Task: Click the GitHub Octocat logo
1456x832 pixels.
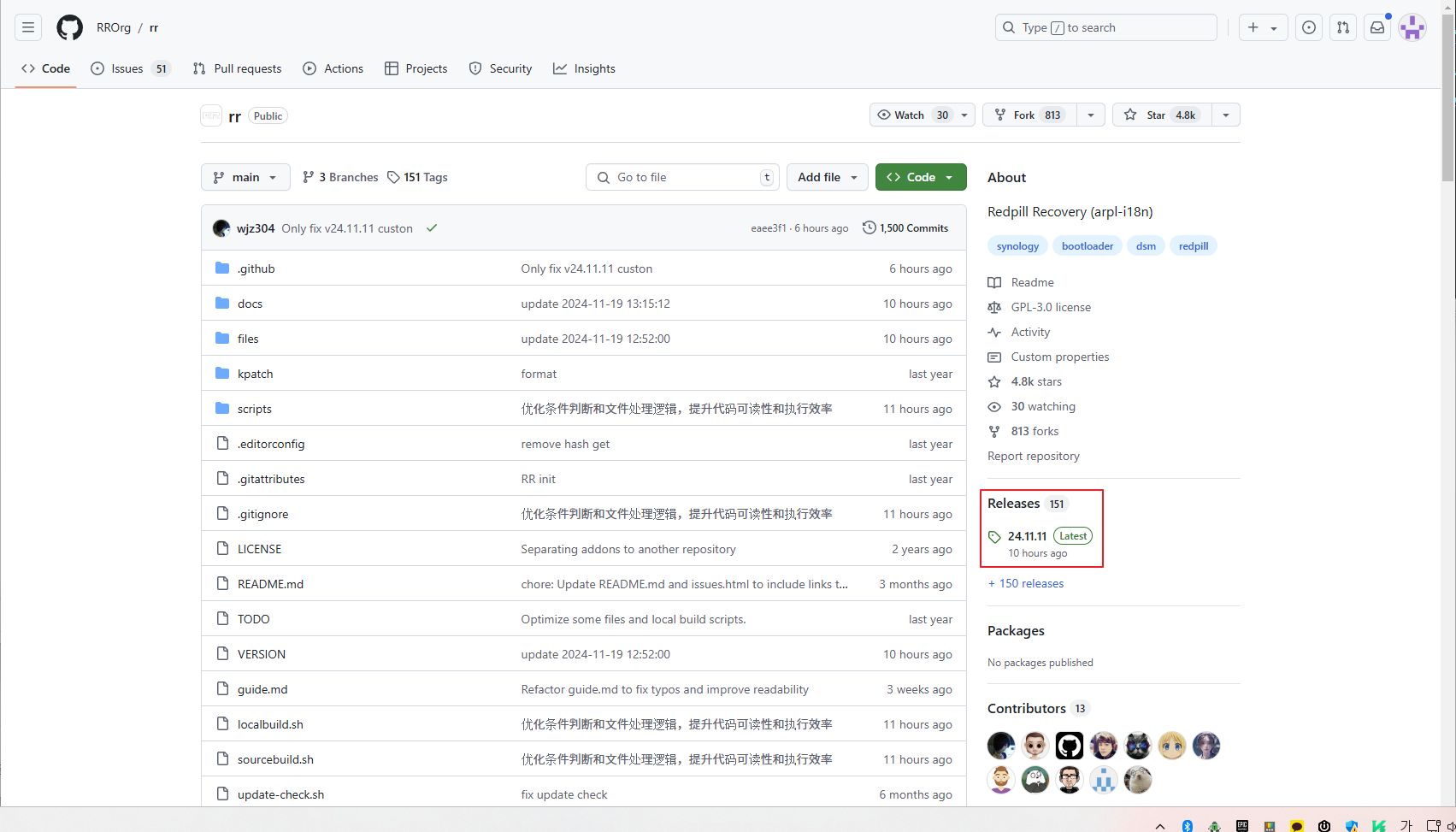Action: (x=70, y=27)
